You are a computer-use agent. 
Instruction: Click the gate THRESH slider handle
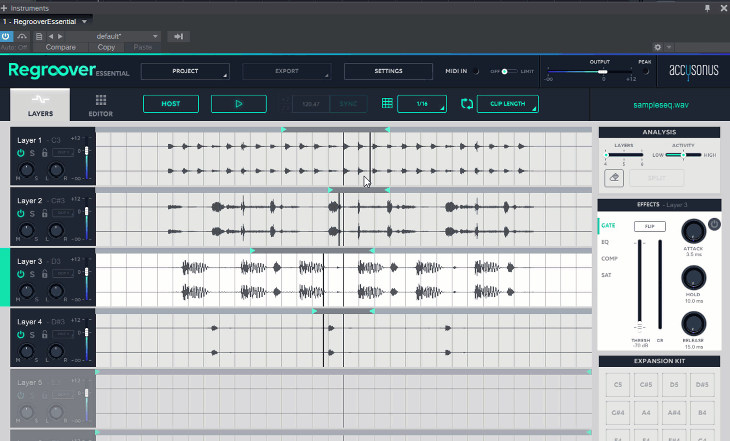pos(640,327)
